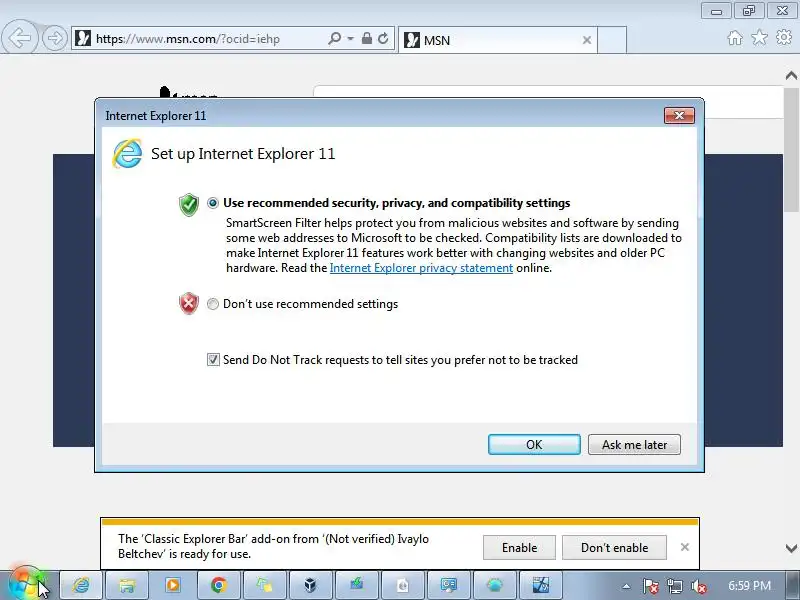Open Action Center flag tray icon
The width and height of the screenshot is (800, 600).
click(x=650, y=586)
